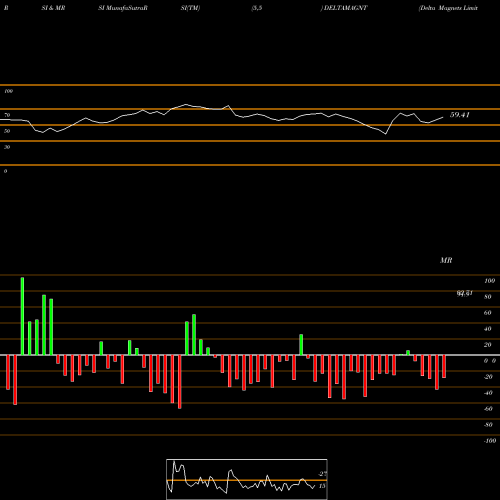500x500 pixels.
Task: Click the -80 label on MR axis
Action: 488,425
